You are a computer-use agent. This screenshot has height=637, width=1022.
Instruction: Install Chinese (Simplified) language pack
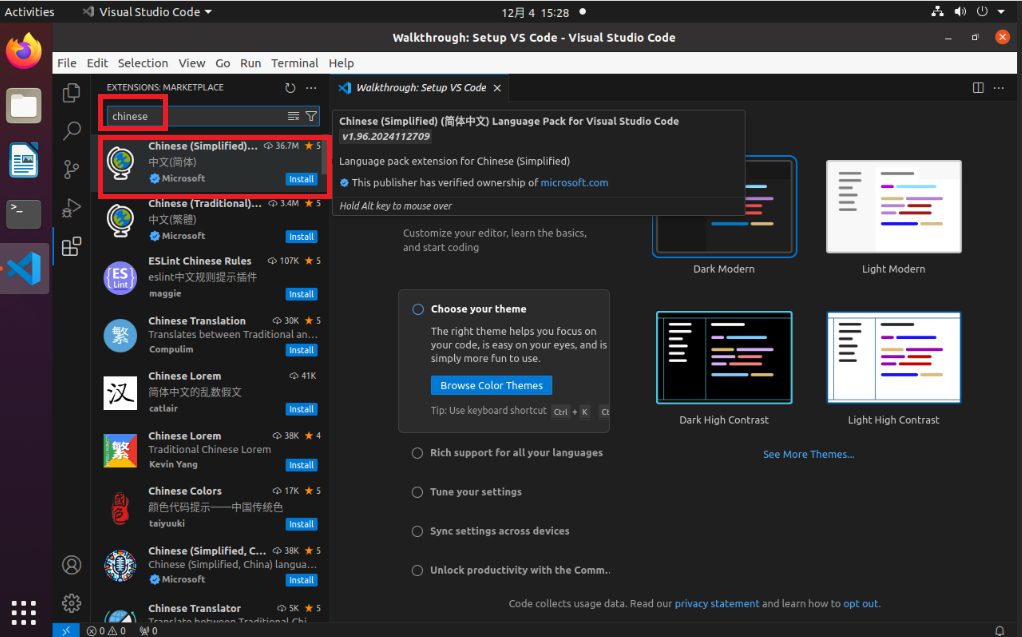point(301,179)
